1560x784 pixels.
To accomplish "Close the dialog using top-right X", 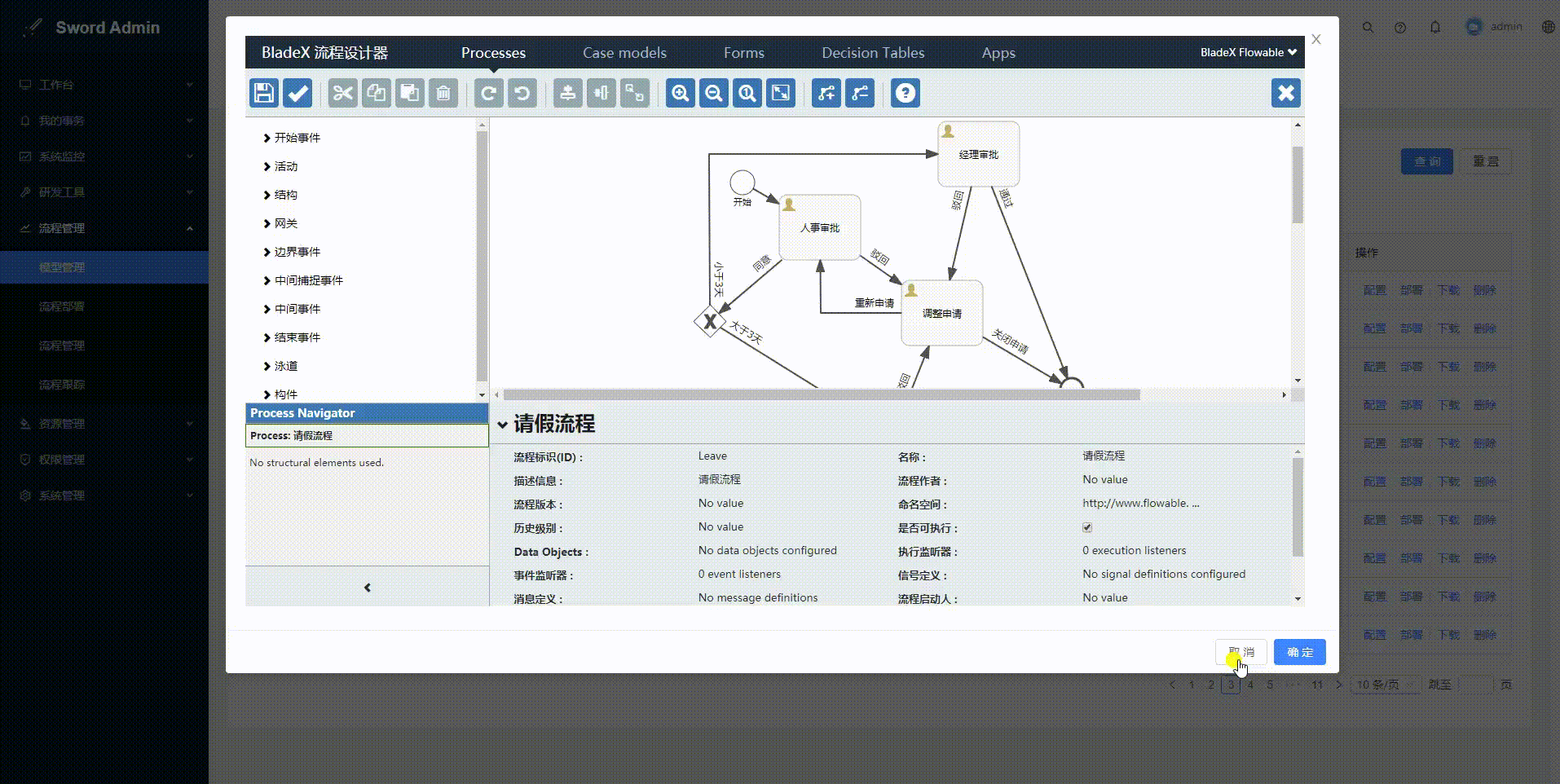I will point(1316,39).
